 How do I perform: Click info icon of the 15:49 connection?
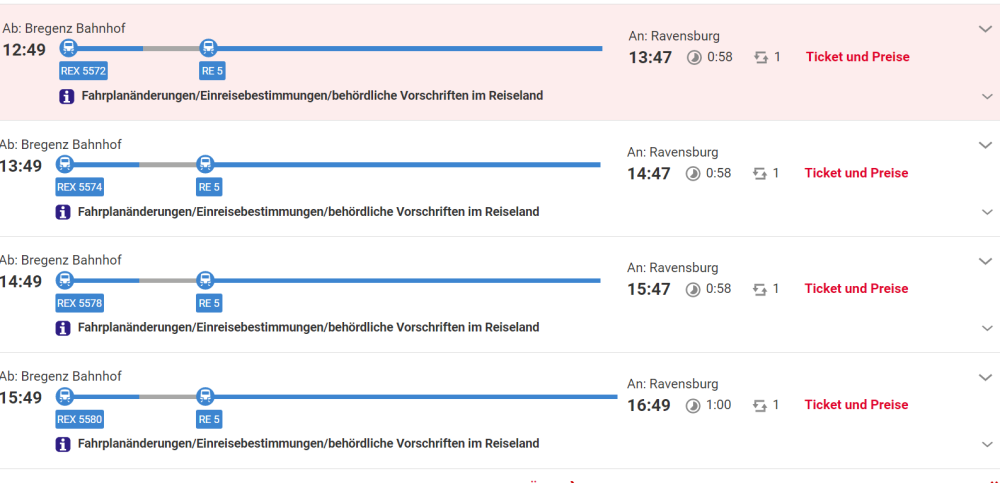(63, 443)
